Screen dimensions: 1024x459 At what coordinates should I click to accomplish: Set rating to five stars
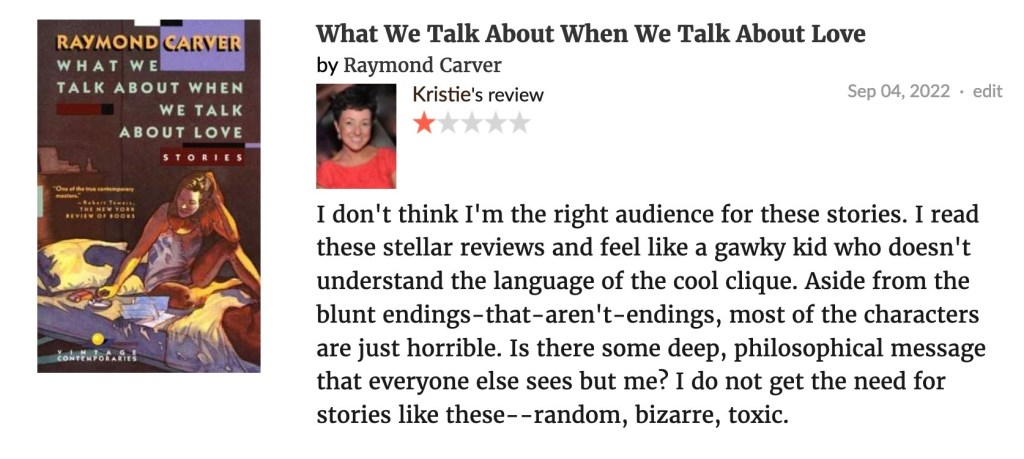519,123
